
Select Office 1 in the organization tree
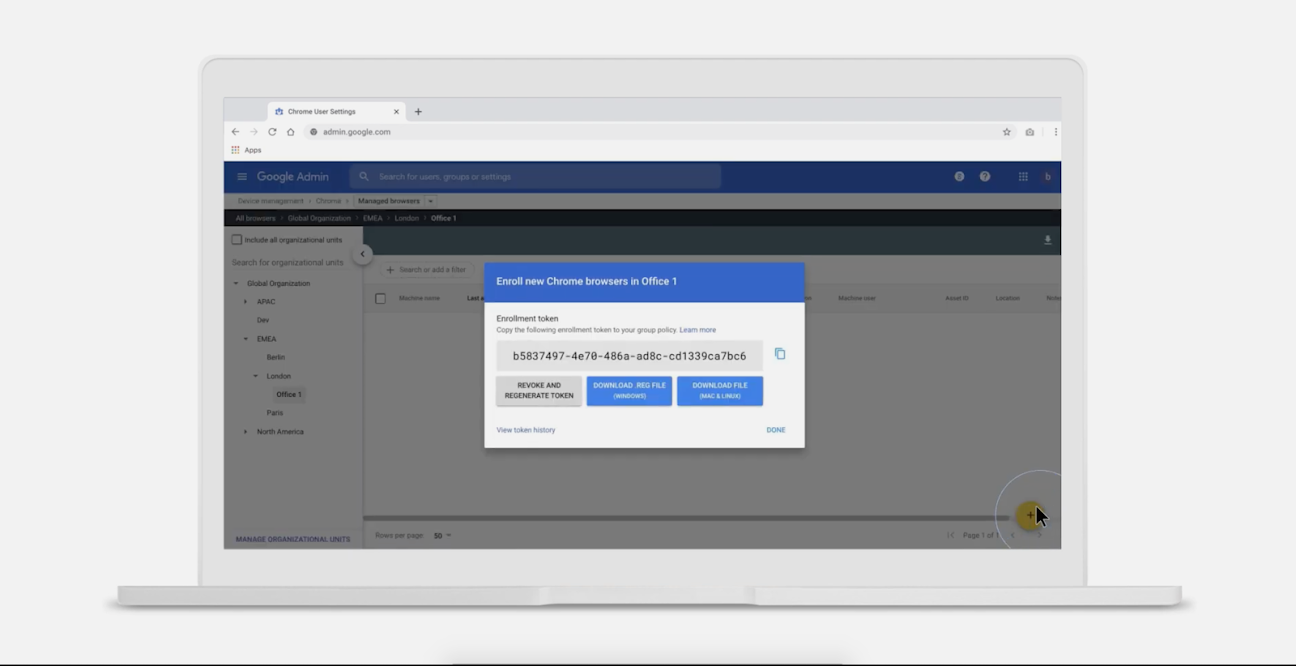tap(288, 395)
